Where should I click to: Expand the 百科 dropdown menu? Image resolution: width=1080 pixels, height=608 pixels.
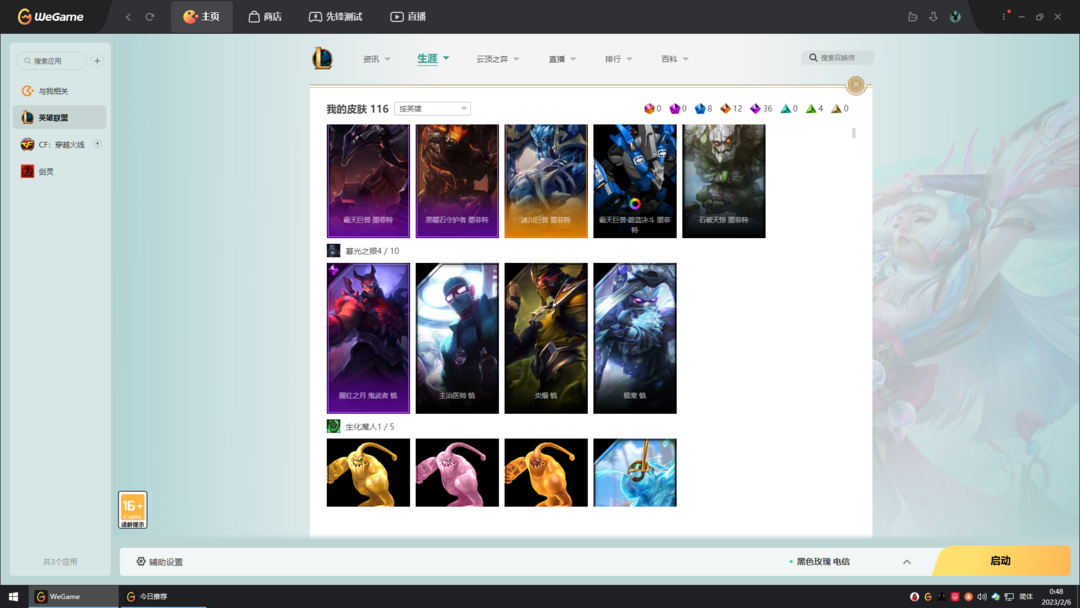click(x=674, y=59)
